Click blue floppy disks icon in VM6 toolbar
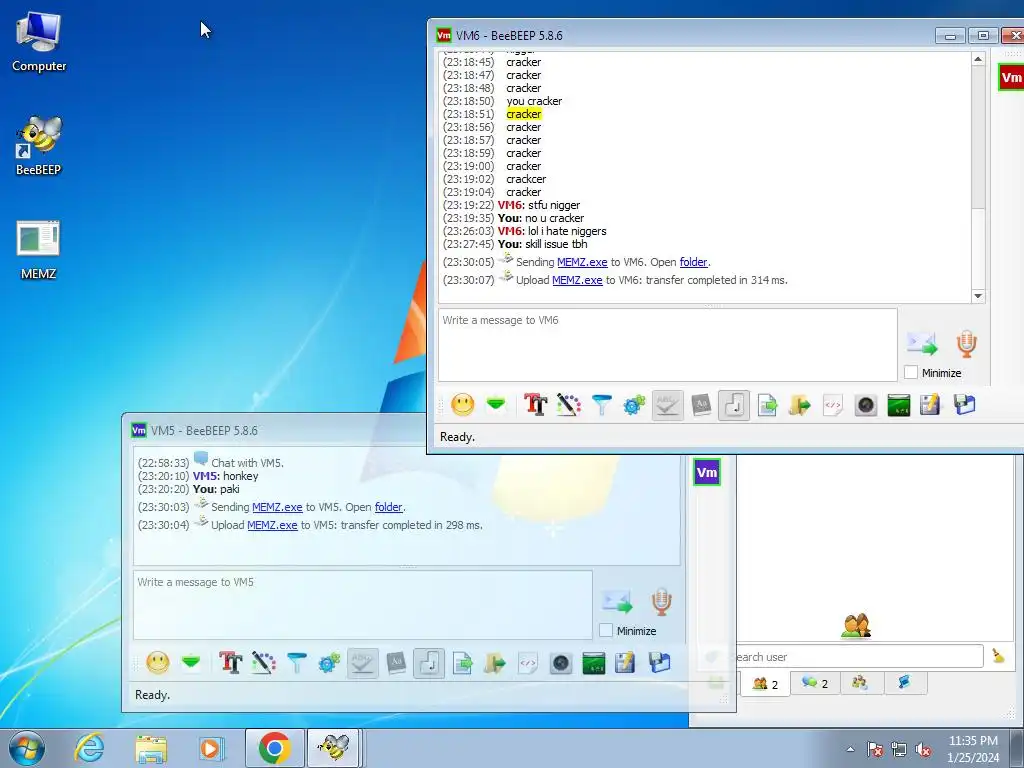 click(965, 406)
